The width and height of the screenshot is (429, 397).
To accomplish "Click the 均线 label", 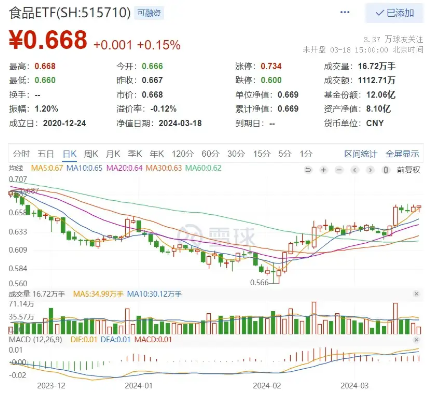I will 16,168.
